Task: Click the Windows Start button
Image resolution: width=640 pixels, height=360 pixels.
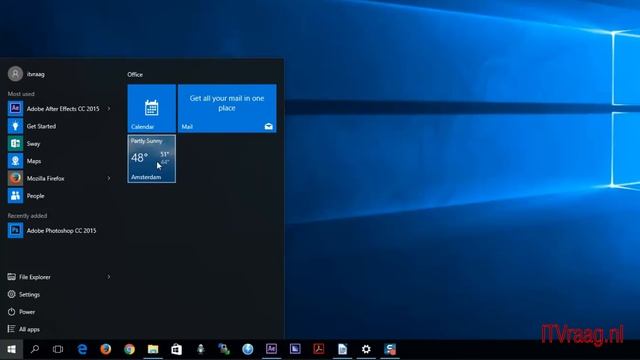Action: coord(11,349)
